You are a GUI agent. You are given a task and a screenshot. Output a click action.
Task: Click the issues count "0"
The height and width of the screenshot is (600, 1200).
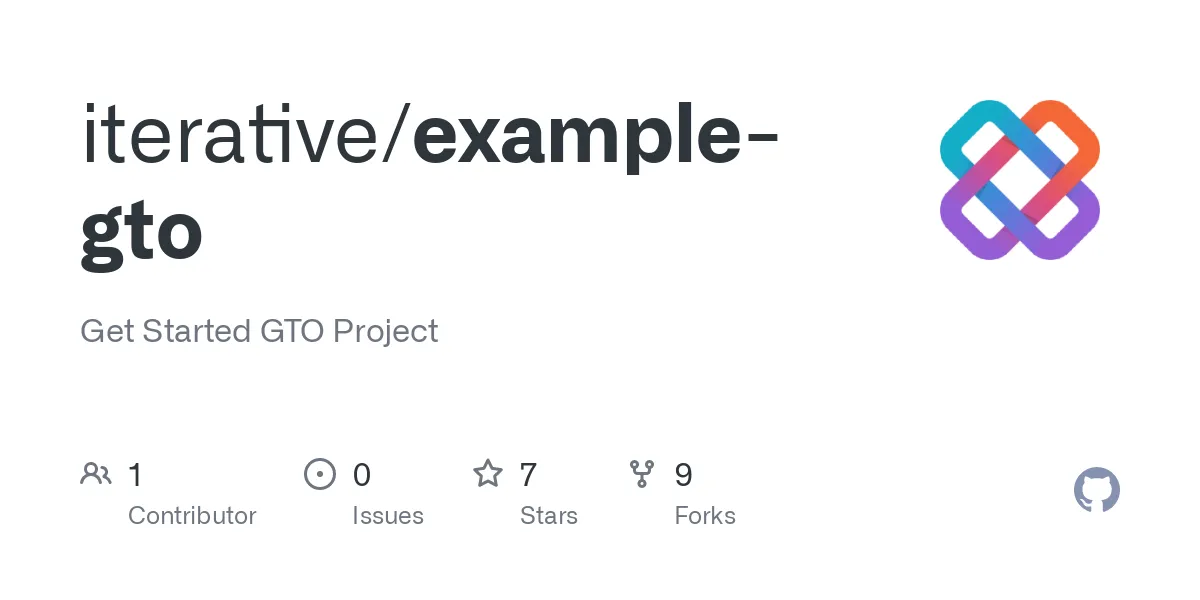coord(362,474)
